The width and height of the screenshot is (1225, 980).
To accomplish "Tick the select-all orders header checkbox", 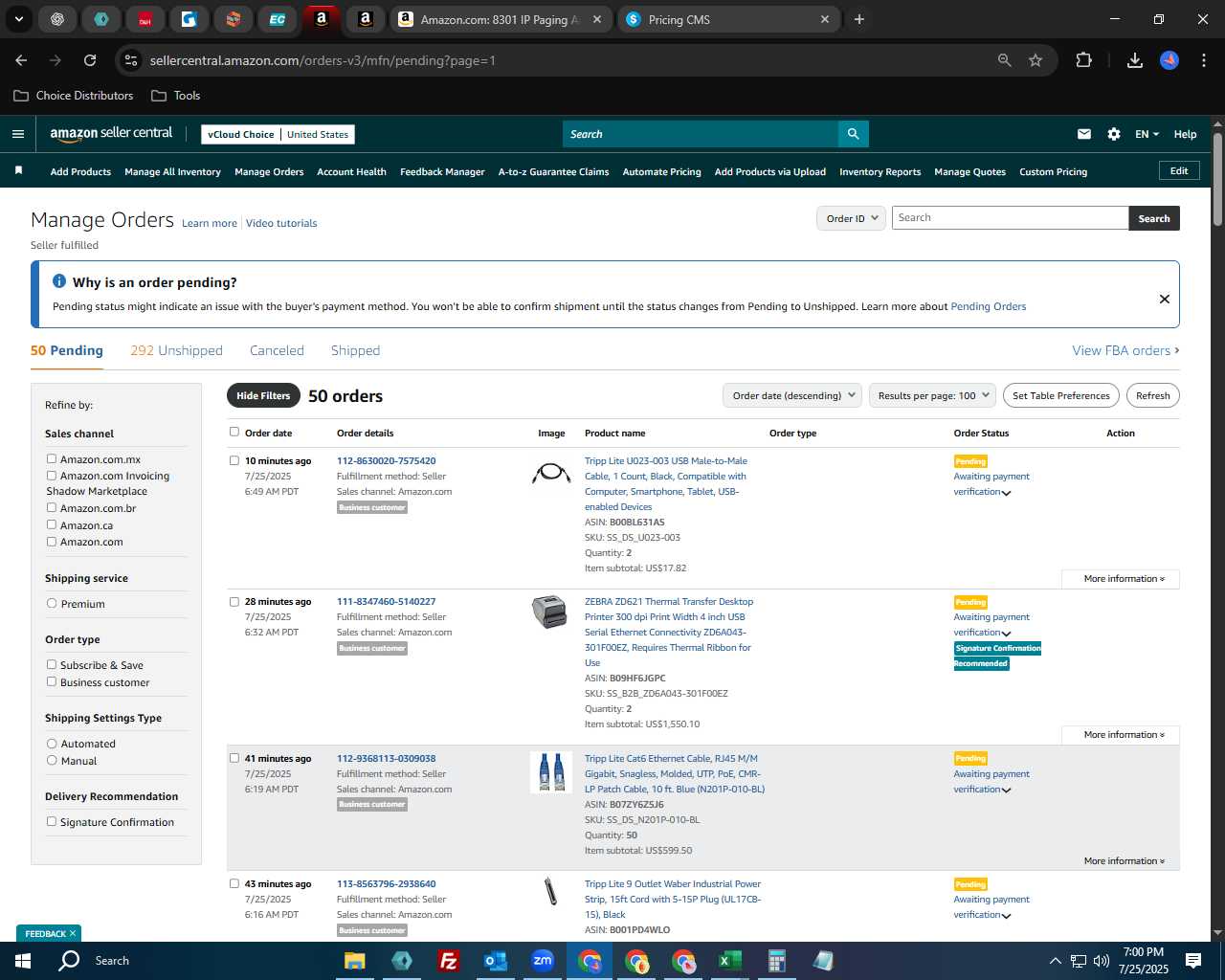I will pos(234,432).
